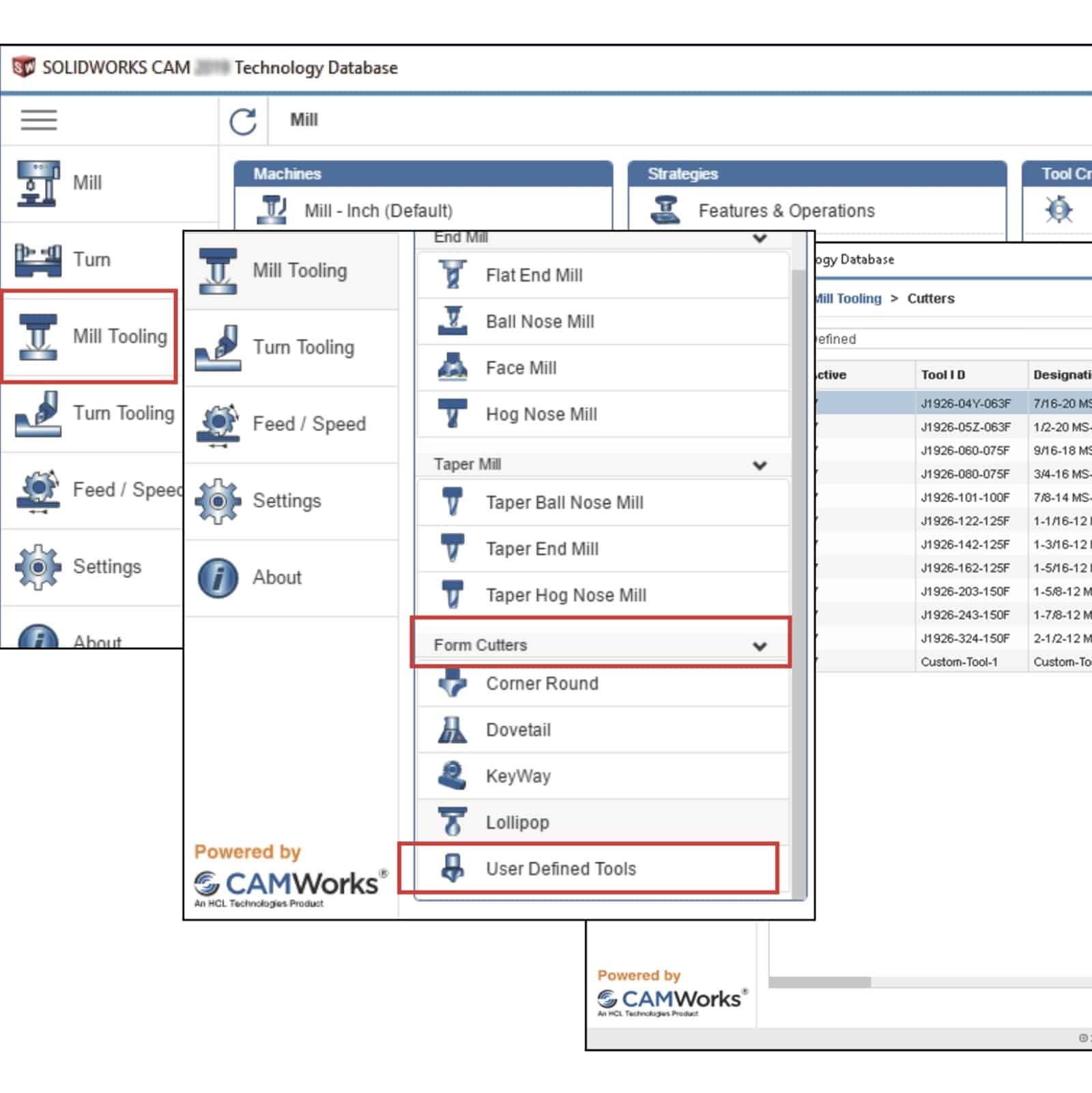The width and height of the screenshot is (1092, 1093).
Task: Choose the Face Mill tool icon
Action: (452, 368)
